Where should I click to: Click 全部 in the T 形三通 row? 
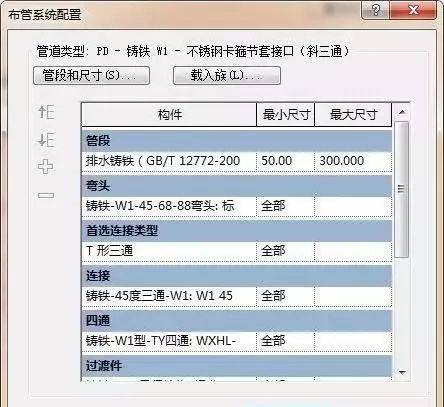(285, 251)
